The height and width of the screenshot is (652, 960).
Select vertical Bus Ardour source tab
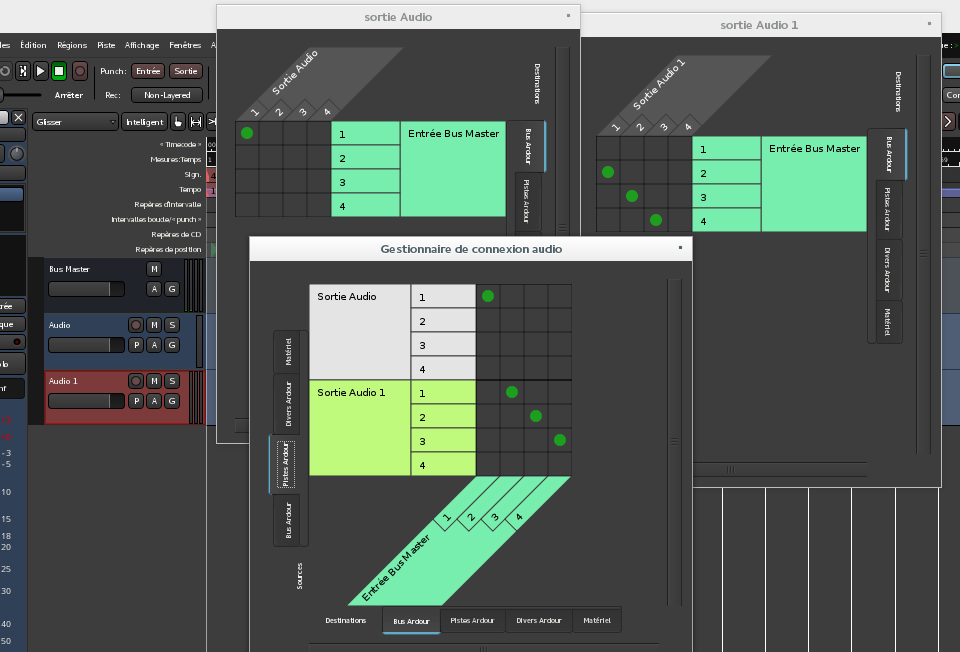(x=288, y=520)
